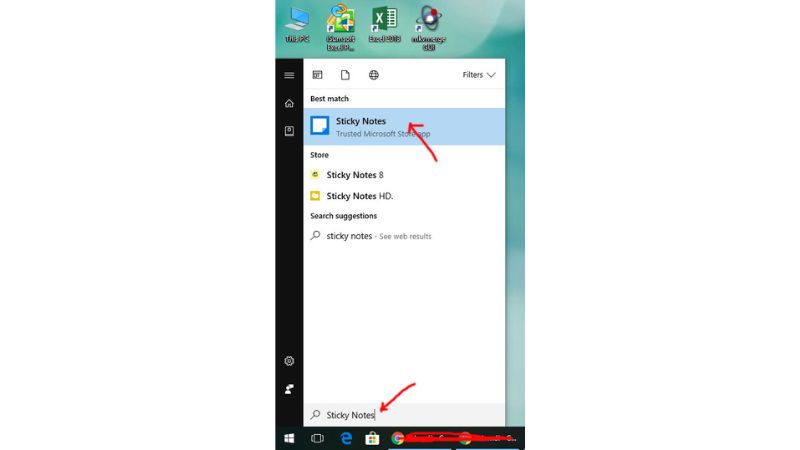The height and width of the screenshot is (450, 800).
Task: Open the Windows Start button
Action: [x=289, y=438]
